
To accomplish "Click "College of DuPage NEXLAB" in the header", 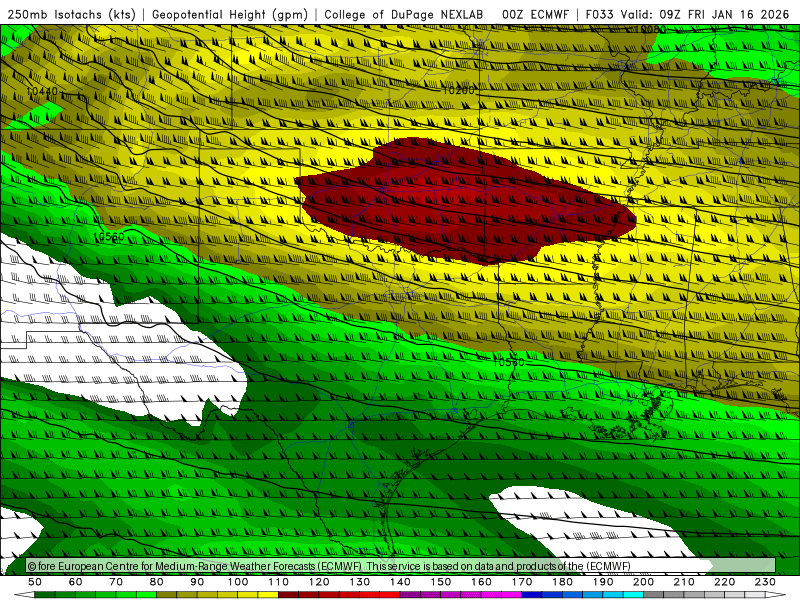I will tap(404, 14).
